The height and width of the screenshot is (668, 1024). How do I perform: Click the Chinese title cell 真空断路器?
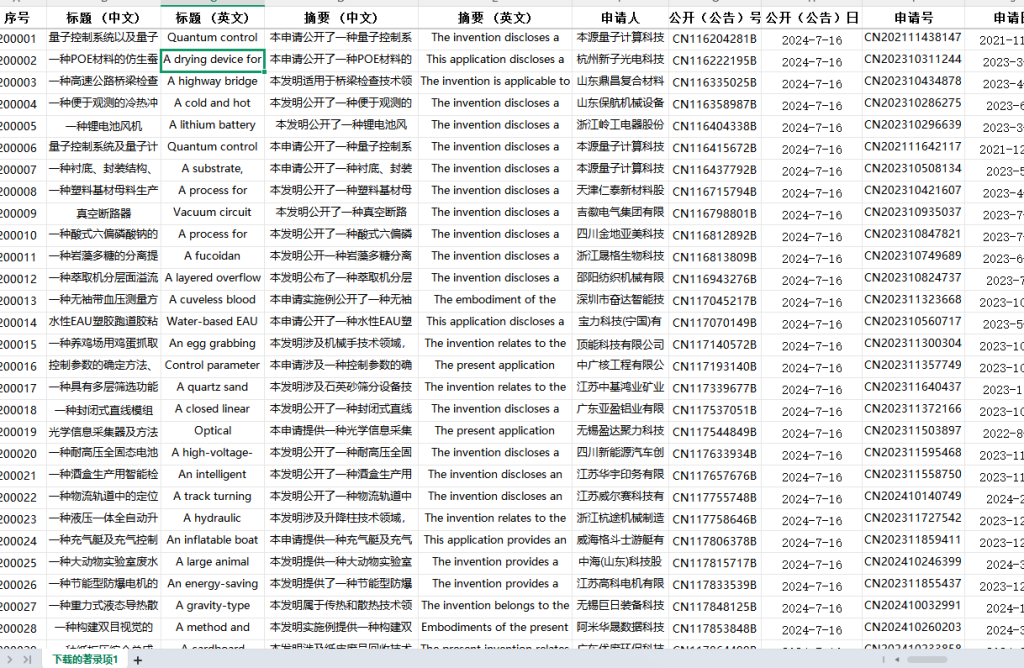point(103,213)
